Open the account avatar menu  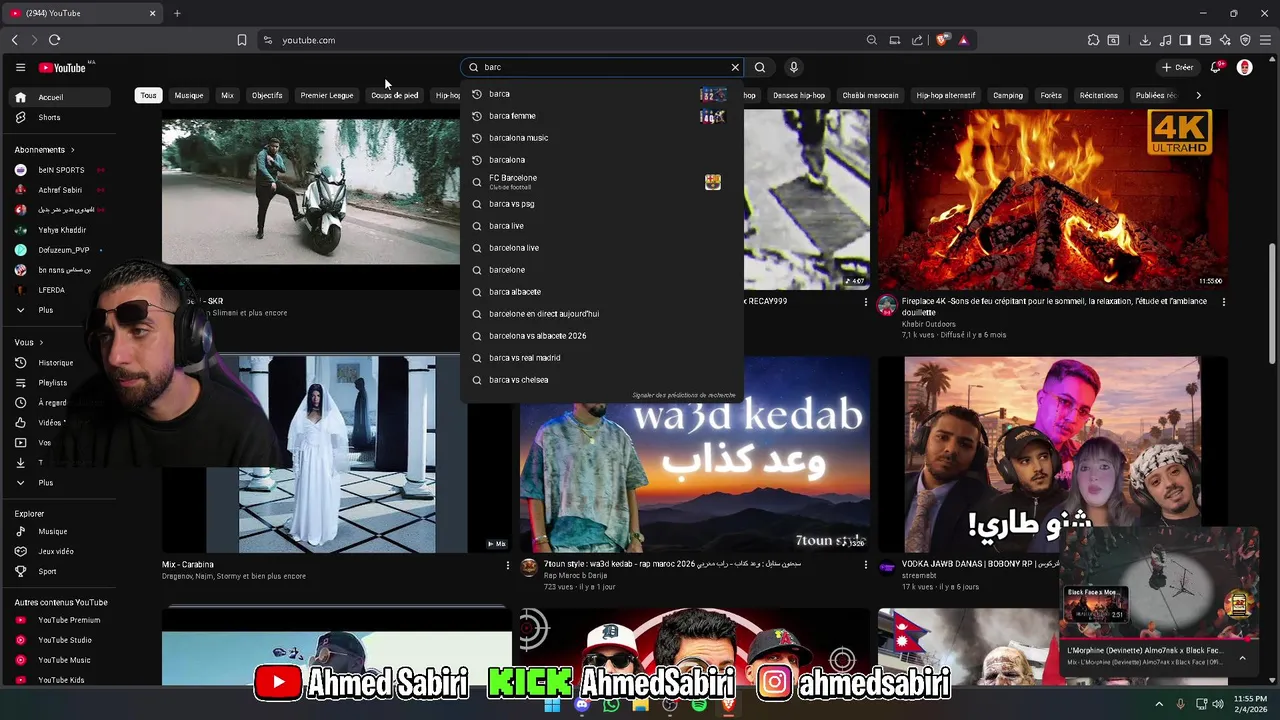[1245, 67]
